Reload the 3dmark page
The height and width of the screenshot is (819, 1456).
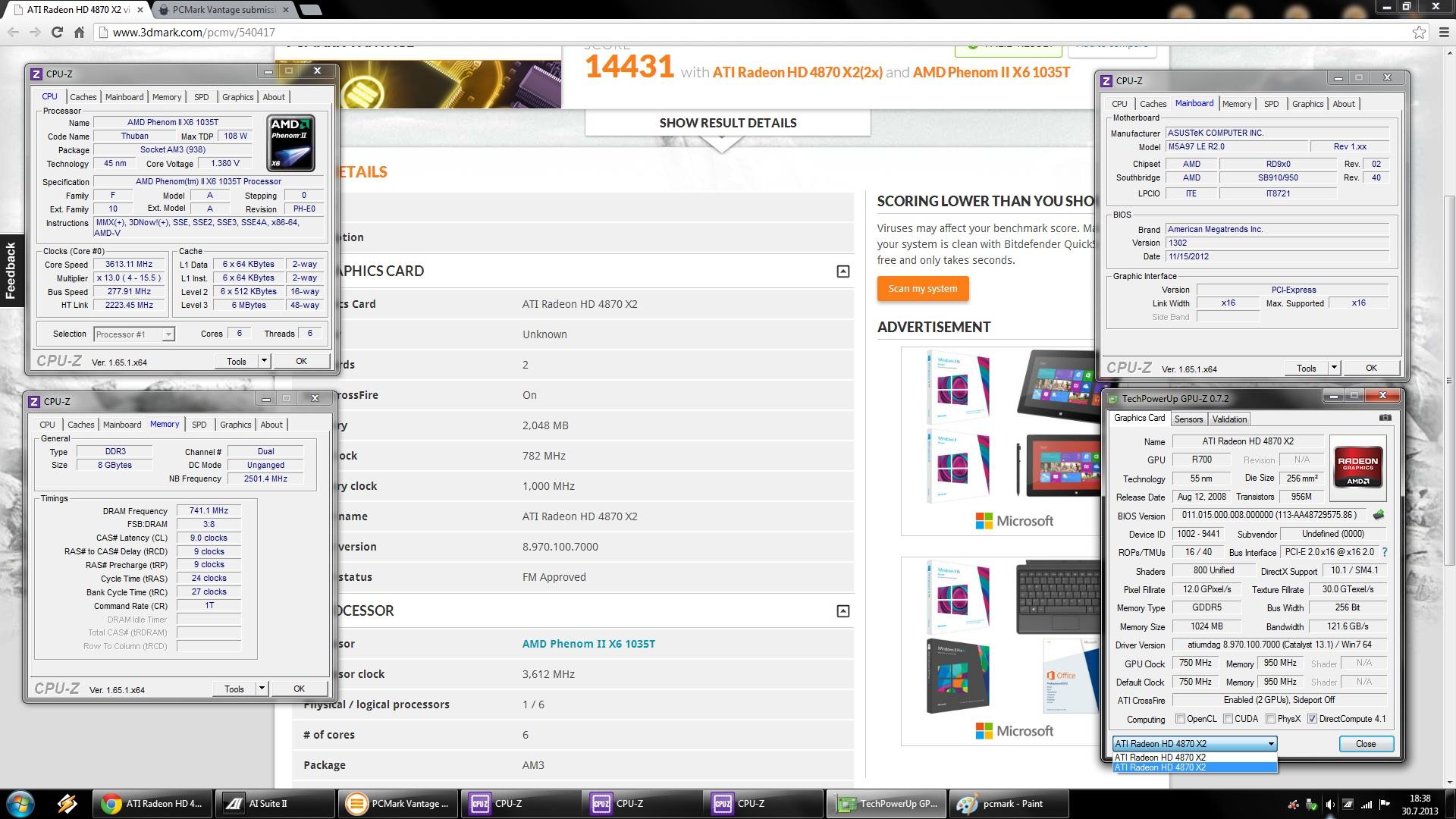click(57, 32)
